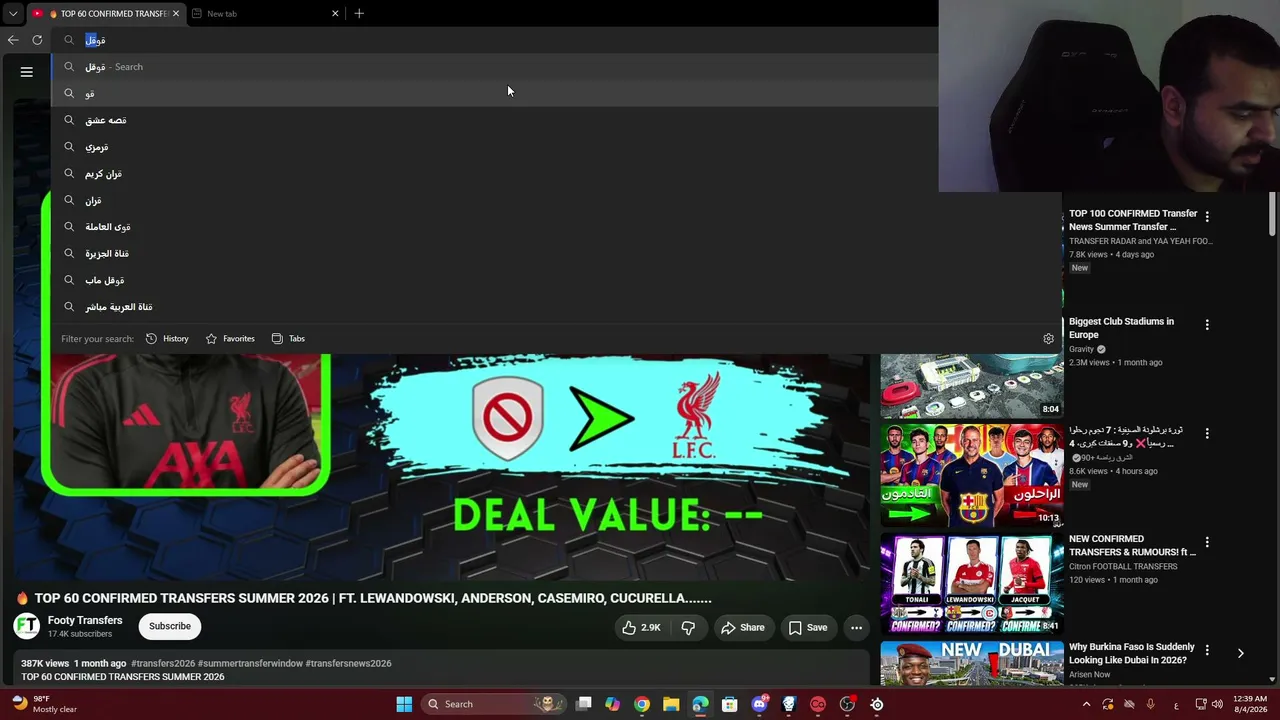The width and height of the screenshot is (1280, 720).
Task: Pick the 'قناة العربية مباشر' suggestion
Action: pyautogui.click(x=556, y=307)
